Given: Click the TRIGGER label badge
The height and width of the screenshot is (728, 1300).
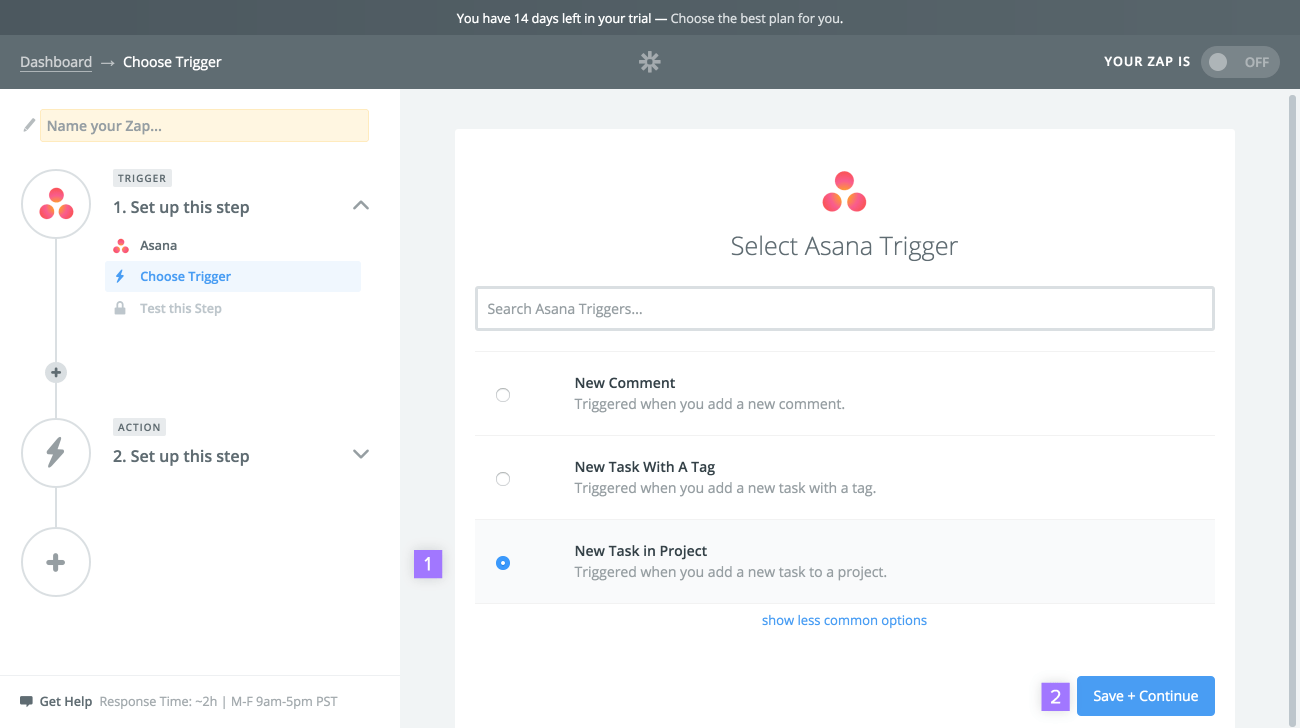Looking at the screenshot, I should coord(142,178).
